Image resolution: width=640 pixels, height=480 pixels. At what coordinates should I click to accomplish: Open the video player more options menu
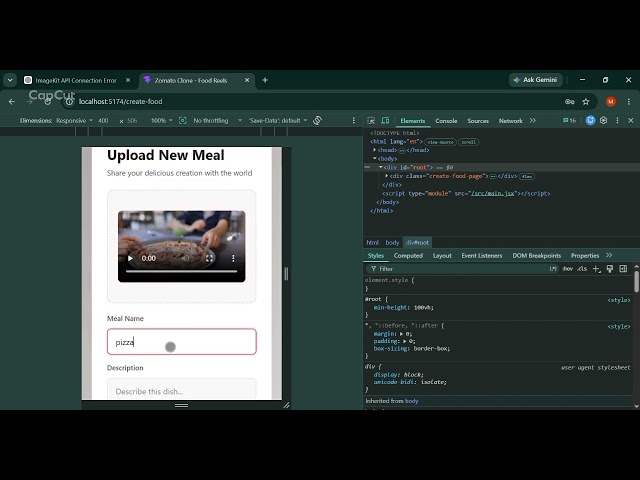coord(233,258)
